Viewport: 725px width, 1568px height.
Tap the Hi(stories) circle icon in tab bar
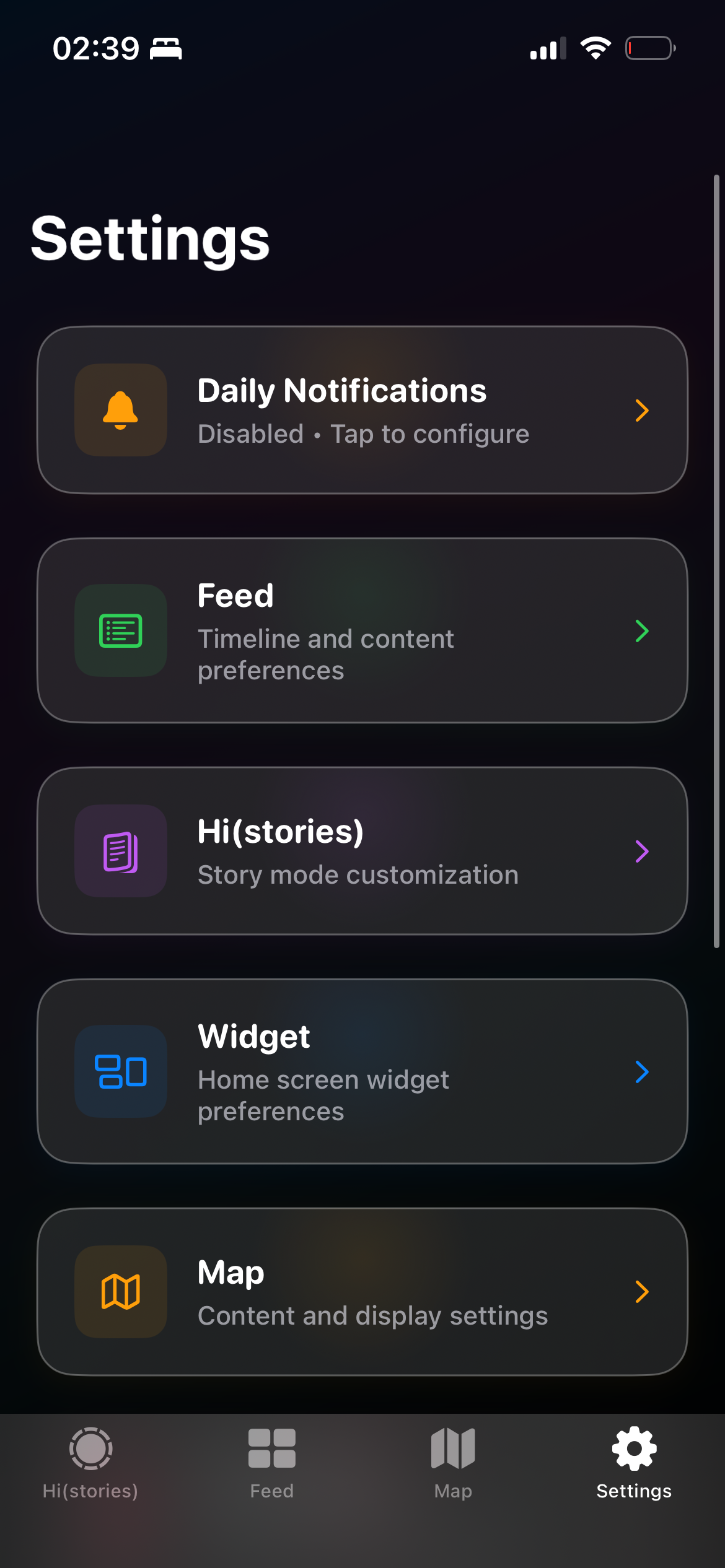point(90,1448)
